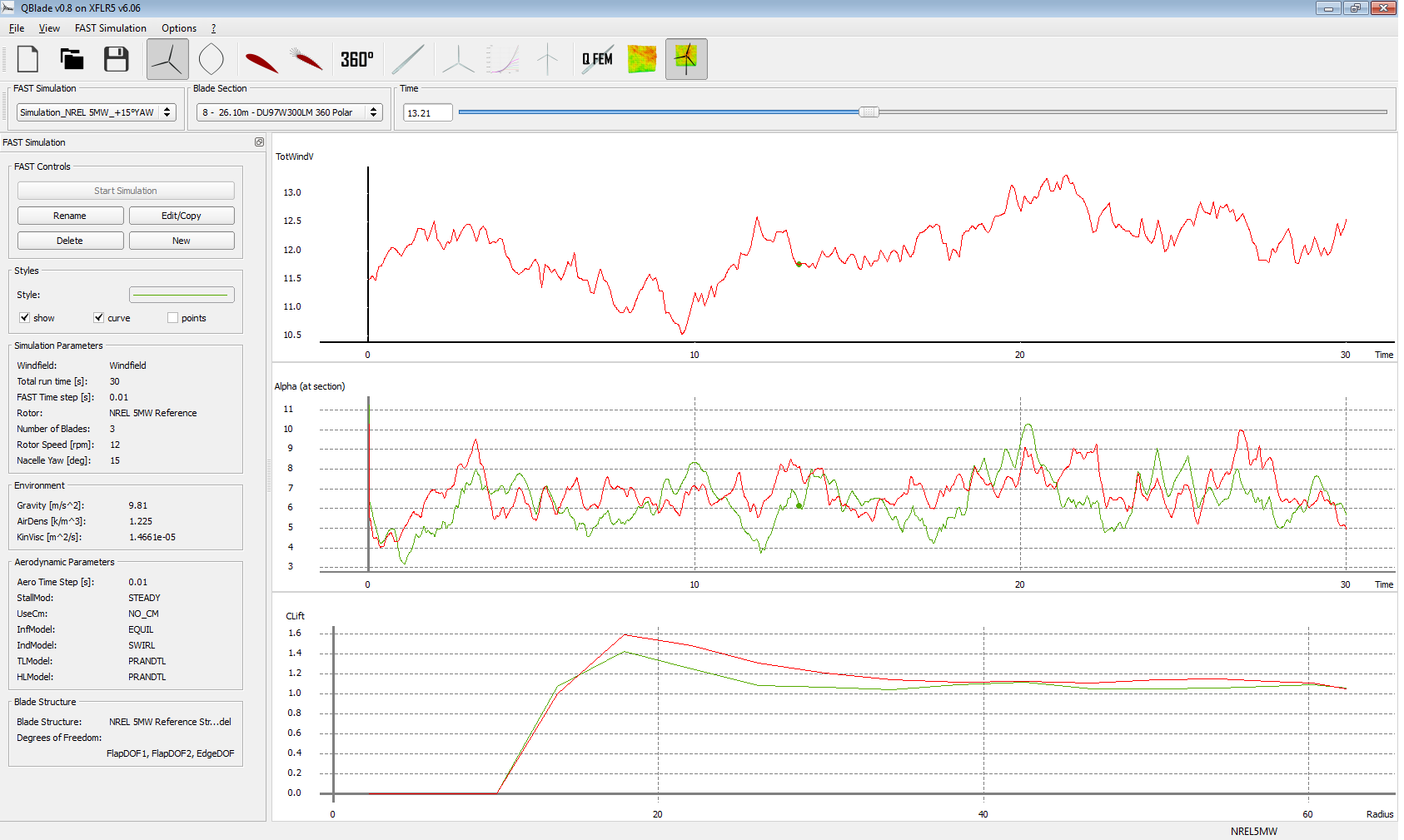Uncheck the show option in Styles
The width and height of the screenshot is (1404, 840).
tap(25, 317)
